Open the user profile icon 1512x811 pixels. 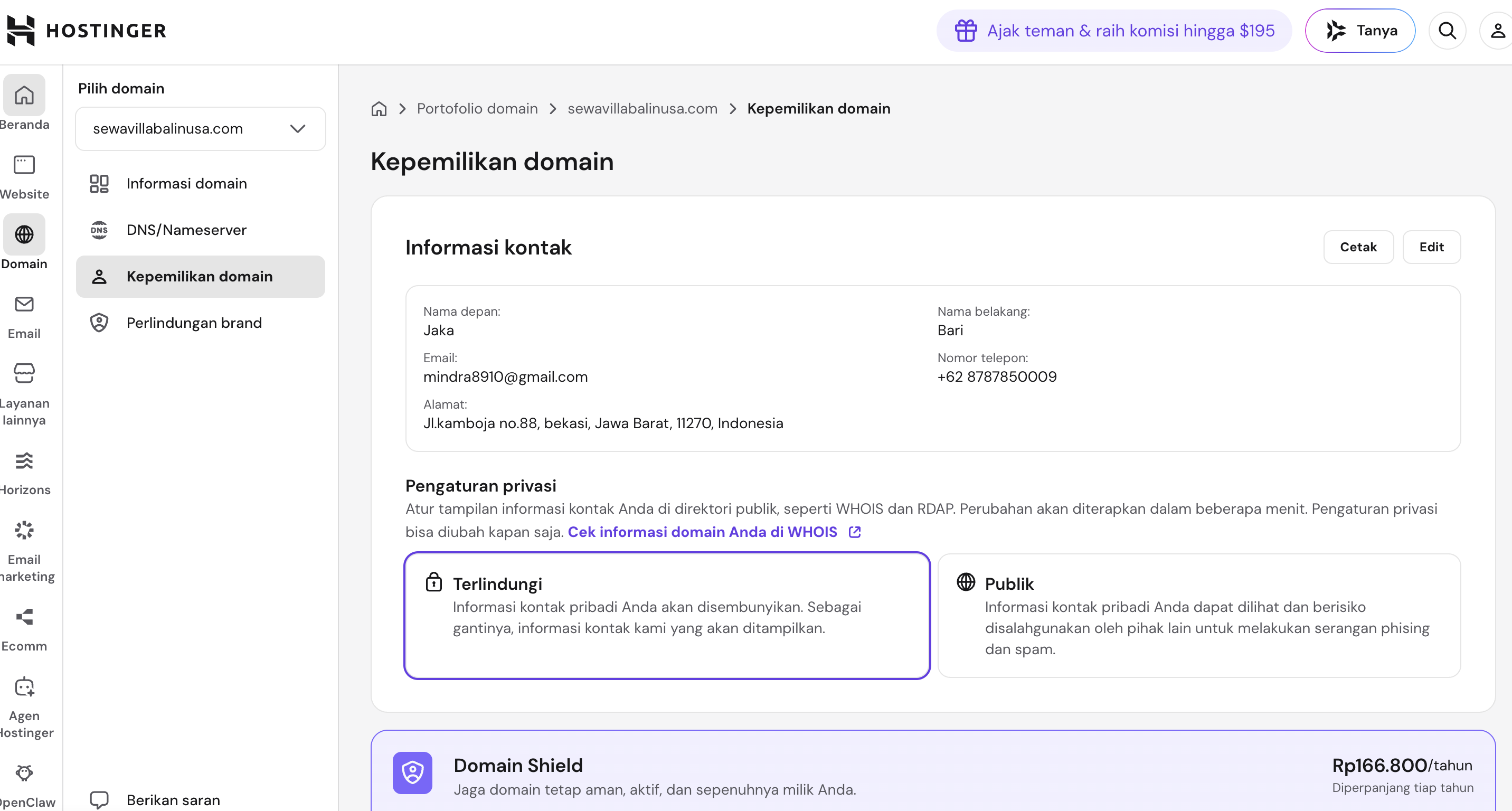(x=1497, y=31)
